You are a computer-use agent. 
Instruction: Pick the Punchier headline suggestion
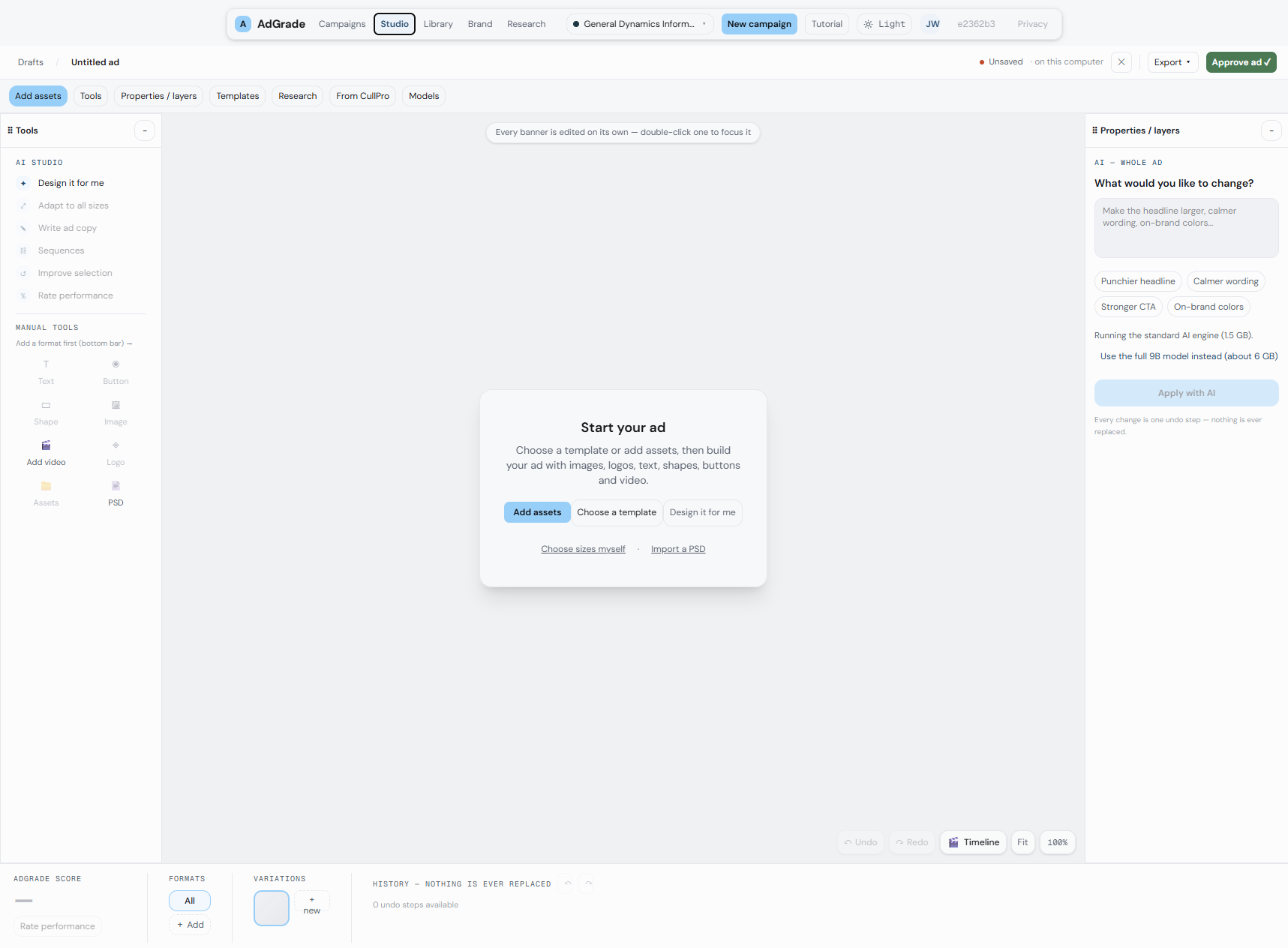[x=1138, y=281]
